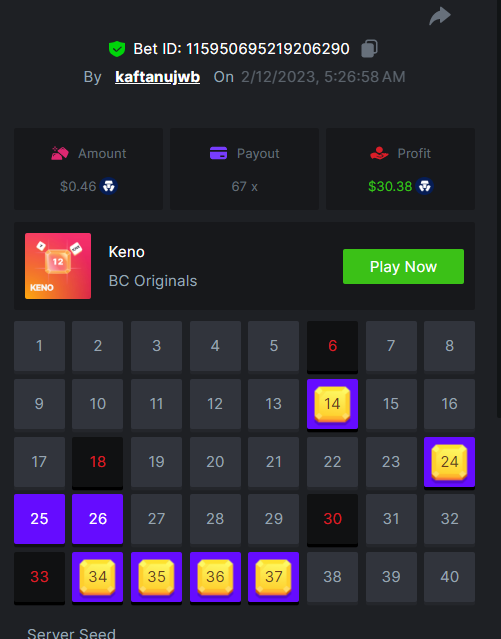Click the green Play Now button
Image resolution: width=501 pixels, height=639 pixels.
[x=403, y=267]
